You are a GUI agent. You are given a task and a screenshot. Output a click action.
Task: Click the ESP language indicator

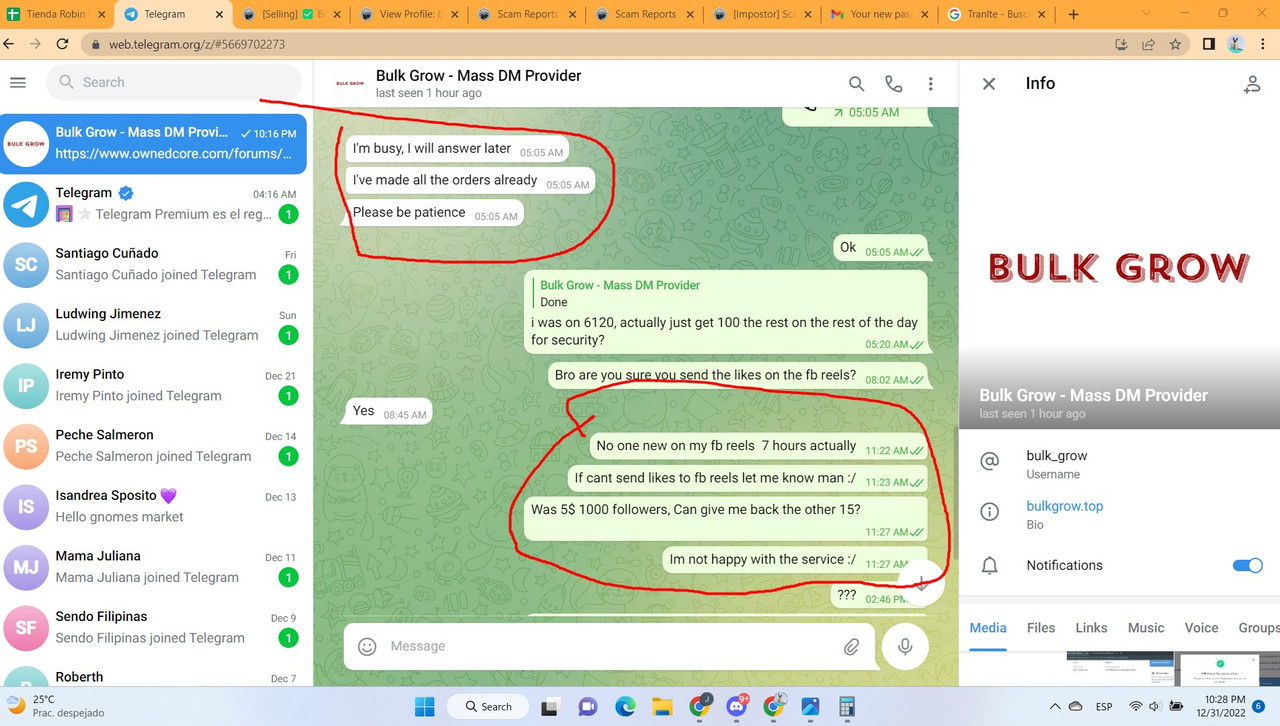[1104, 706]
